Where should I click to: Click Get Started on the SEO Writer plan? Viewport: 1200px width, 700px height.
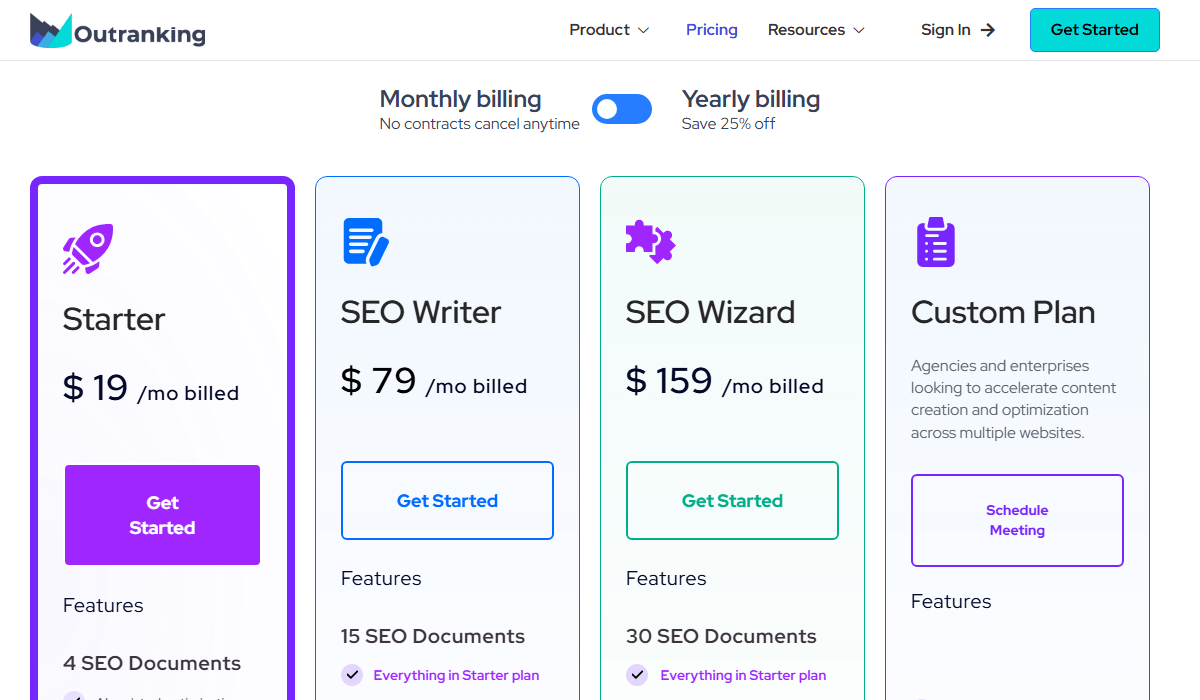[447, 500]
